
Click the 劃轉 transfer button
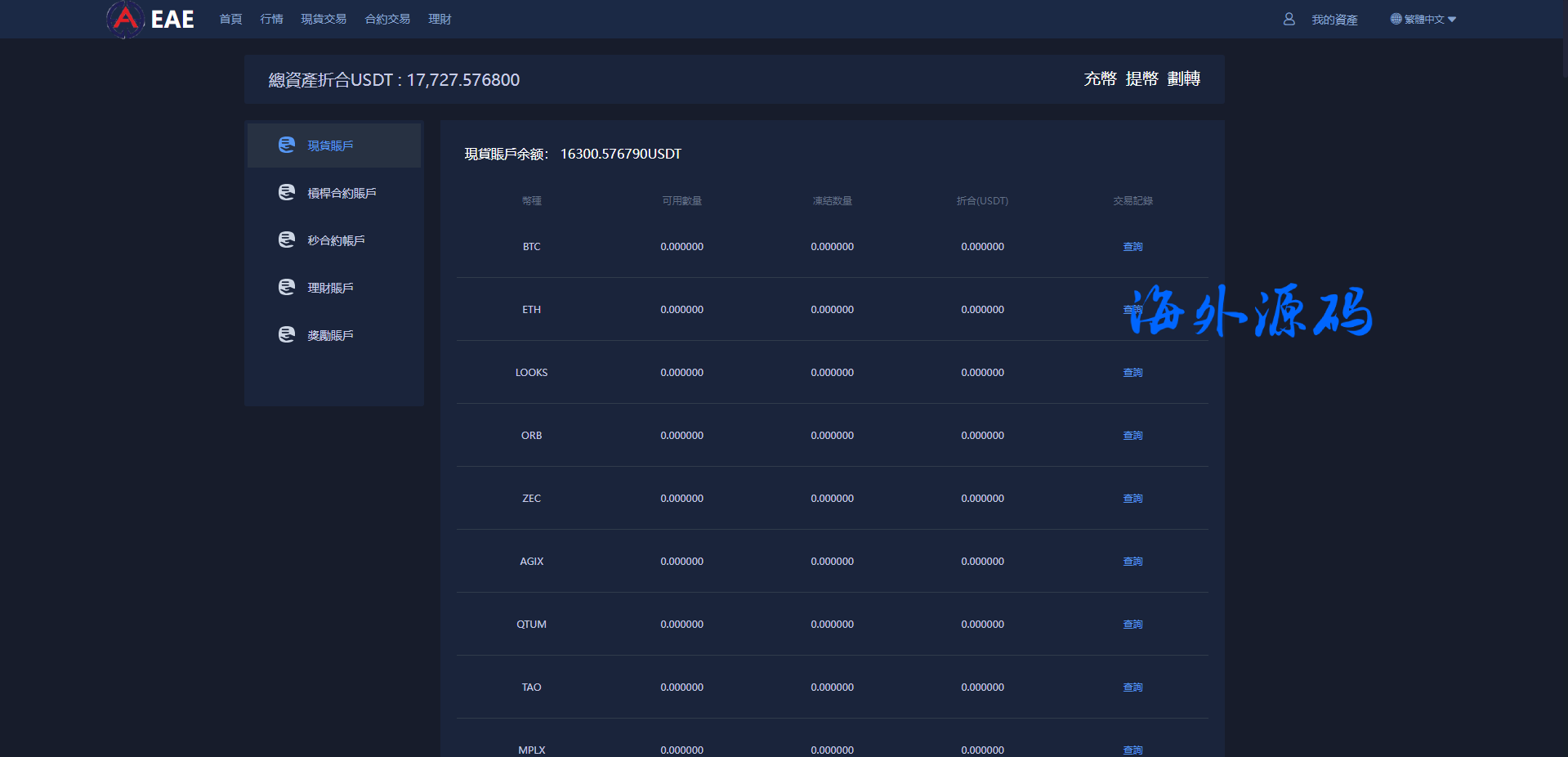point(1183,78)
